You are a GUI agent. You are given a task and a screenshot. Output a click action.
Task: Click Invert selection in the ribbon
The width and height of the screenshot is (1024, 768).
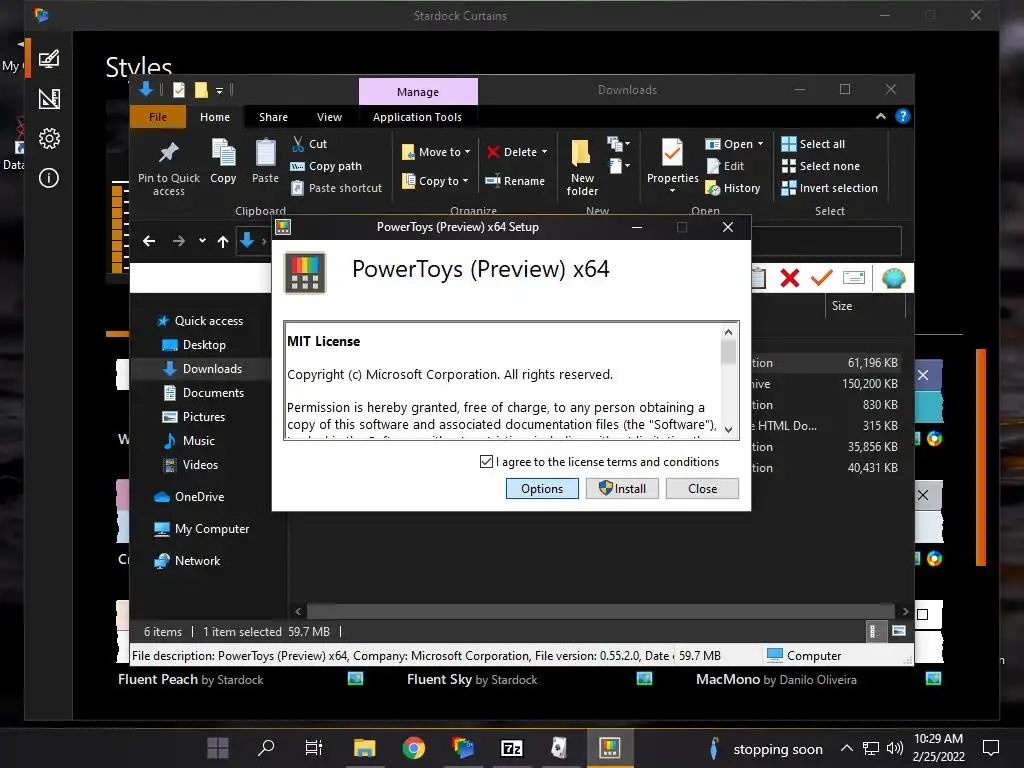tap(829, 188)
